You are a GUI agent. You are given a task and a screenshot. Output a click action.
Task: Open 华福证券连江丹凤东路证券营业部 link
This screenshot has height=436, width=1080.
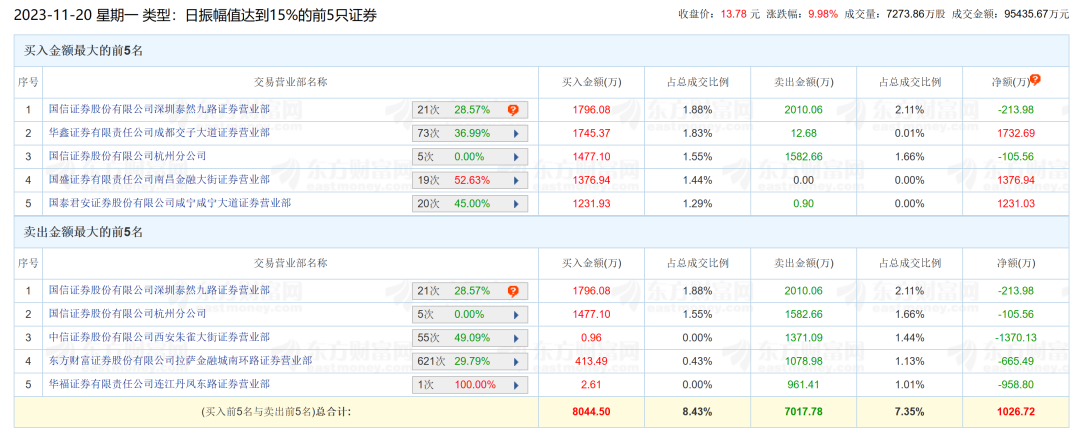pos(159,384)
